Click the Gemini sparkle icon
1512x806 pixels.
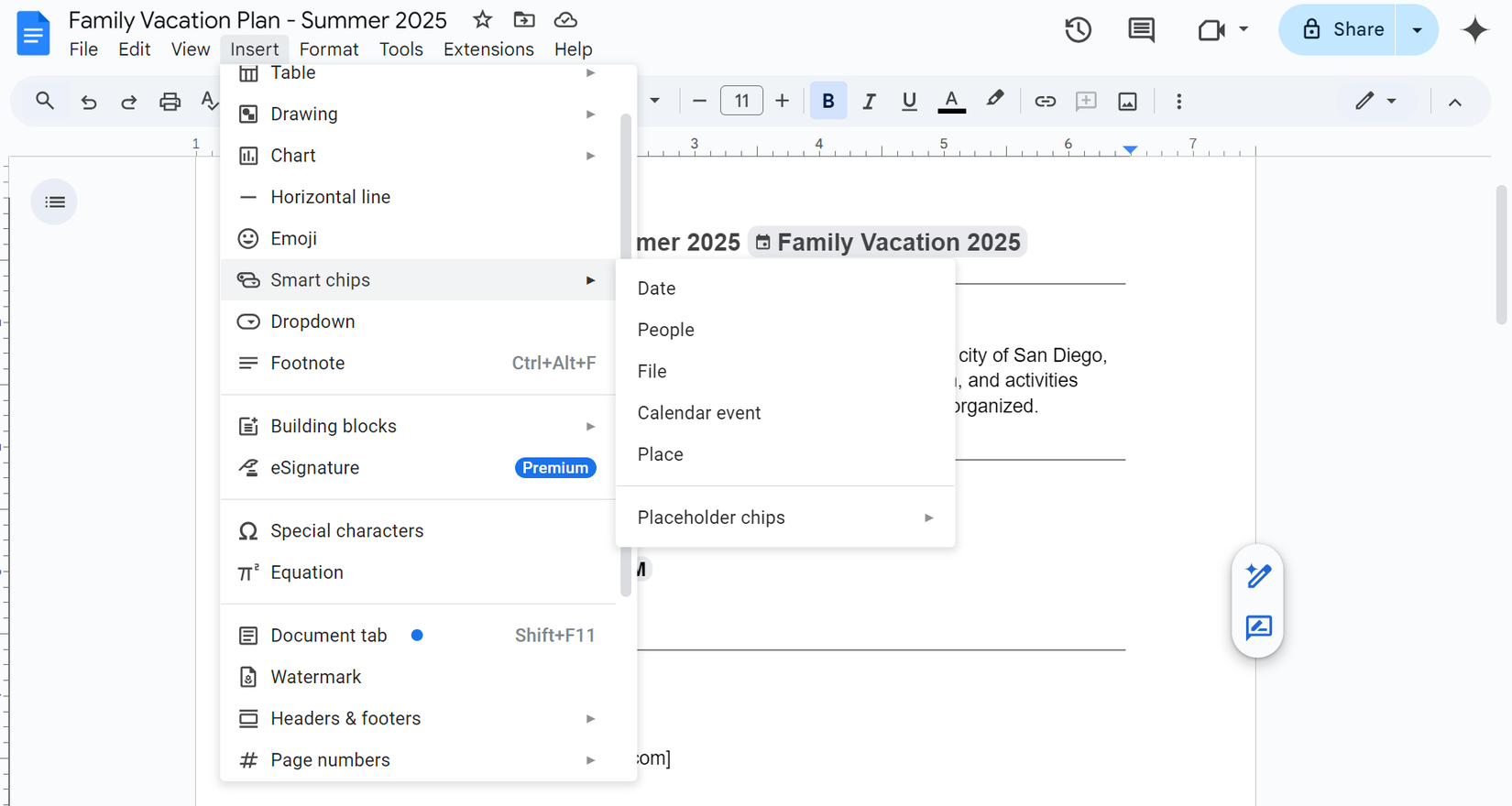tap(1474, 30)
